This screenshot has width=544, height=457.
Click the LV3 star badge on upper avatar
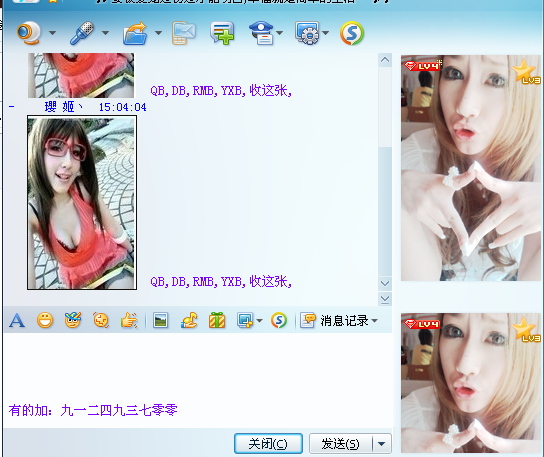[x=527, y=71]
